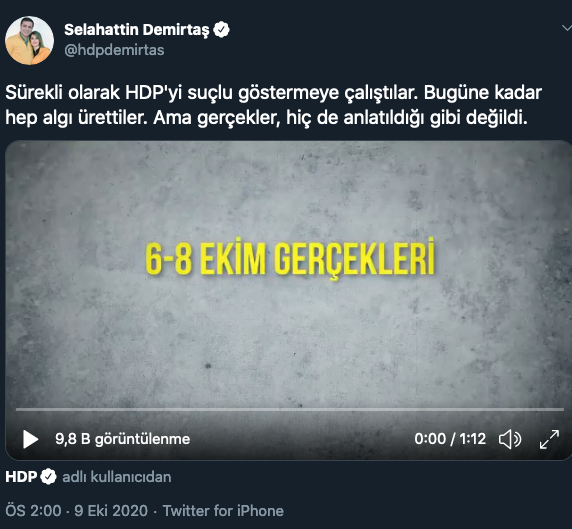Seek along the video progress bar
The width and height of the screenshot is (572, 529).
(x=290, y=409)
